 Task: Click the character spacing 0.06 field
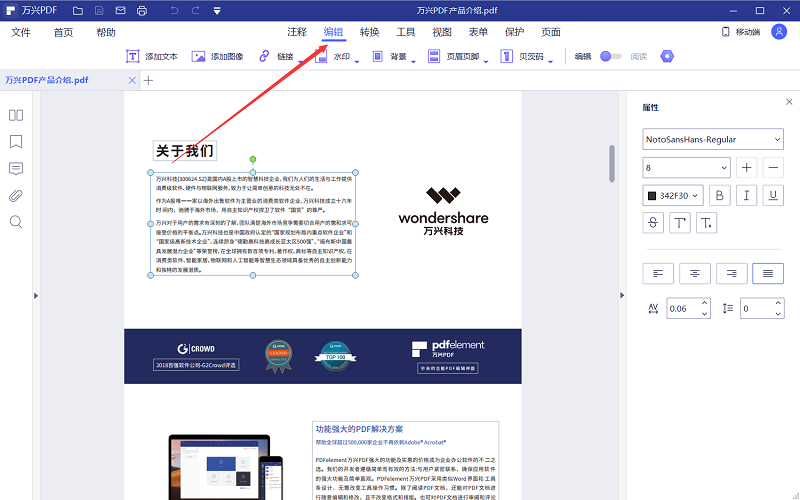pos(688,308)
